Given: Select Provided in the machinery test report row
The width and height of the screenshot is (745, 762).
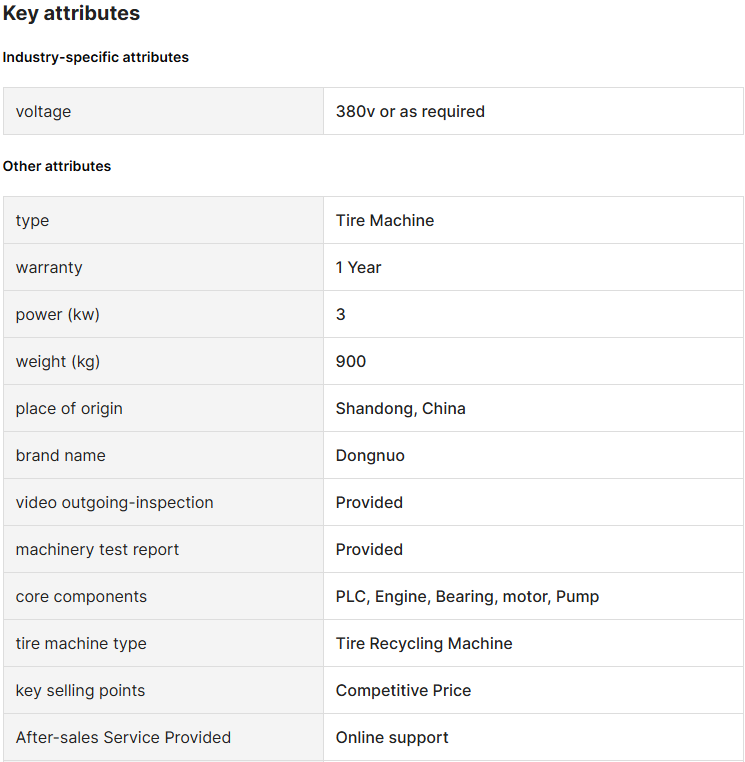Looking at the screenshot, I should click(369, 550).
